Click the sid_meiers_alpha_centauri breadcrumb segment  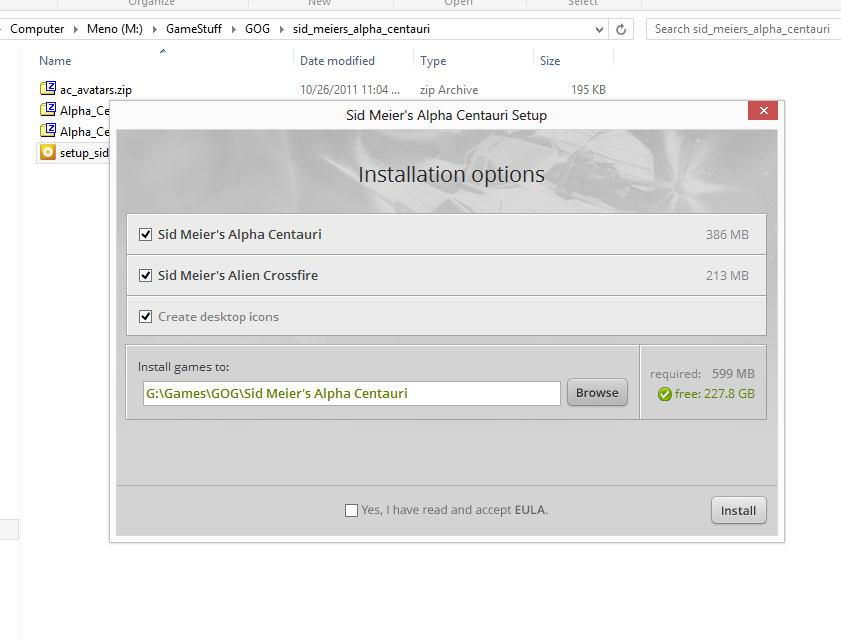361,29
